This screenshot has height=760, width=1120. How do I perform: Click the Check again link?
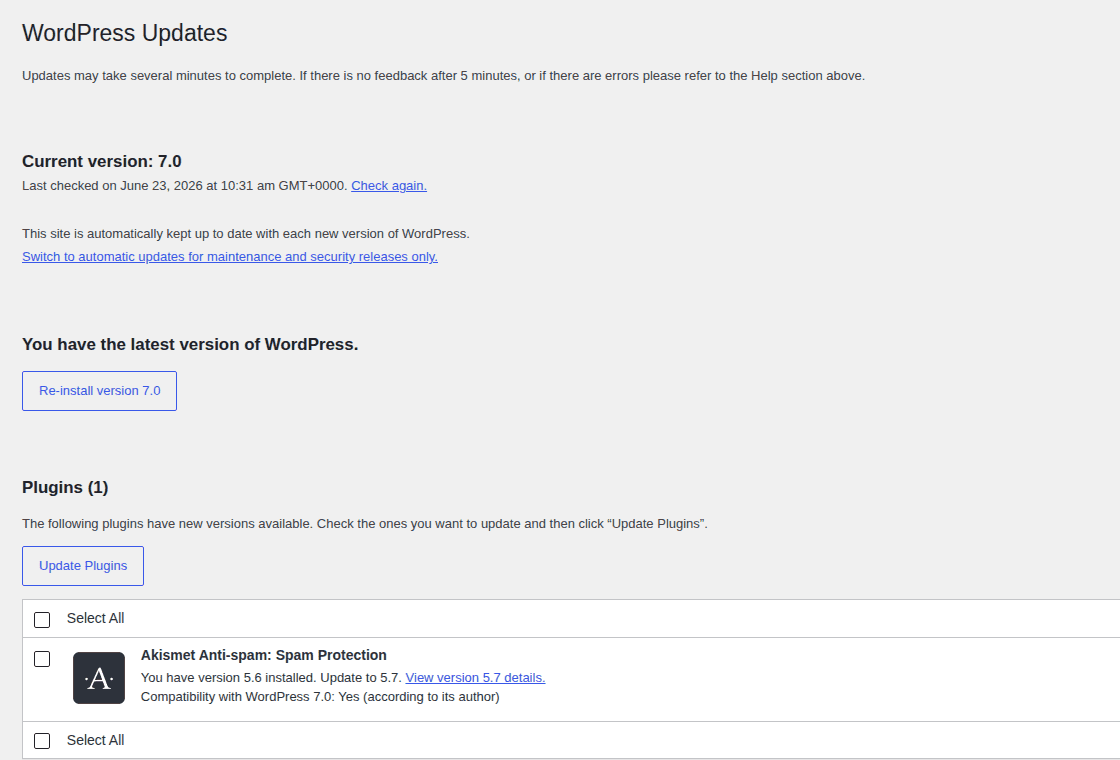(x=389, y=186)
